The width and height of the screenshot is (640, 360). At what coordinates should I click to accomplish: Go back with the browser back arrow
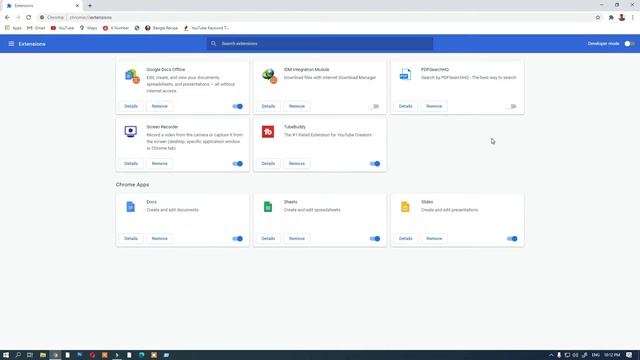(x=7, y=18)
